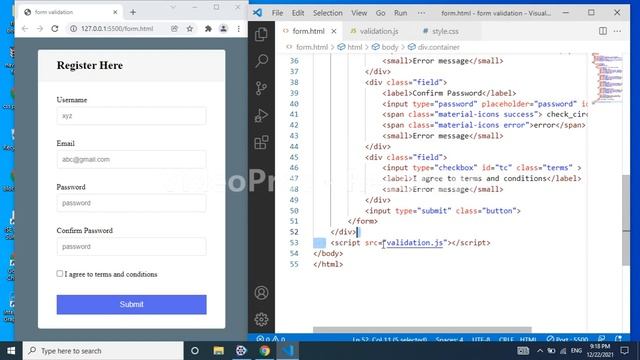Screen dimensions: 640x360
Task: Click the browser Back arrow
Action: click(25, 29)
